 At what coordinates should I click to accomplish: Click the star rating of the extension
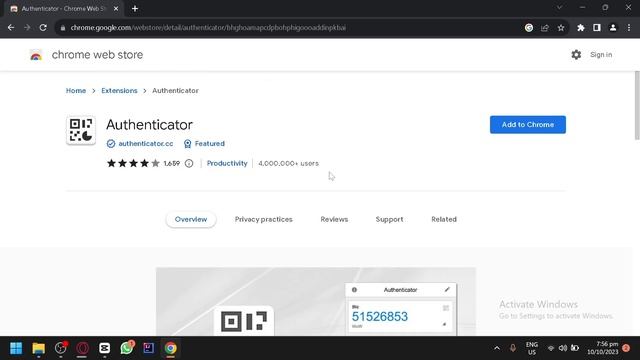(133, 163)
